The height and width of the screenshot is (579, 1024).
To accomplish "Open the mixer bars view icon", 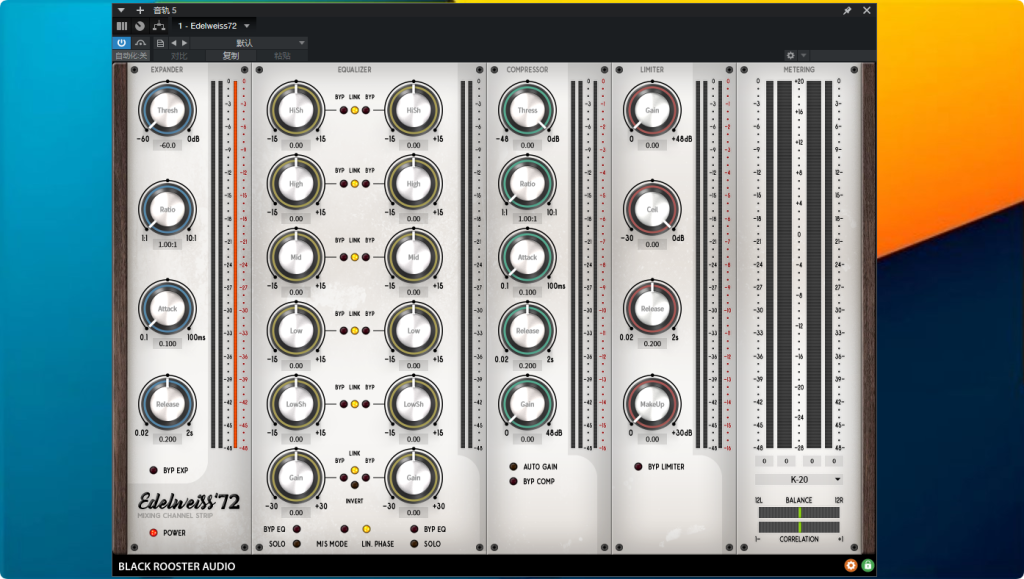I will (x=121, y=26).
